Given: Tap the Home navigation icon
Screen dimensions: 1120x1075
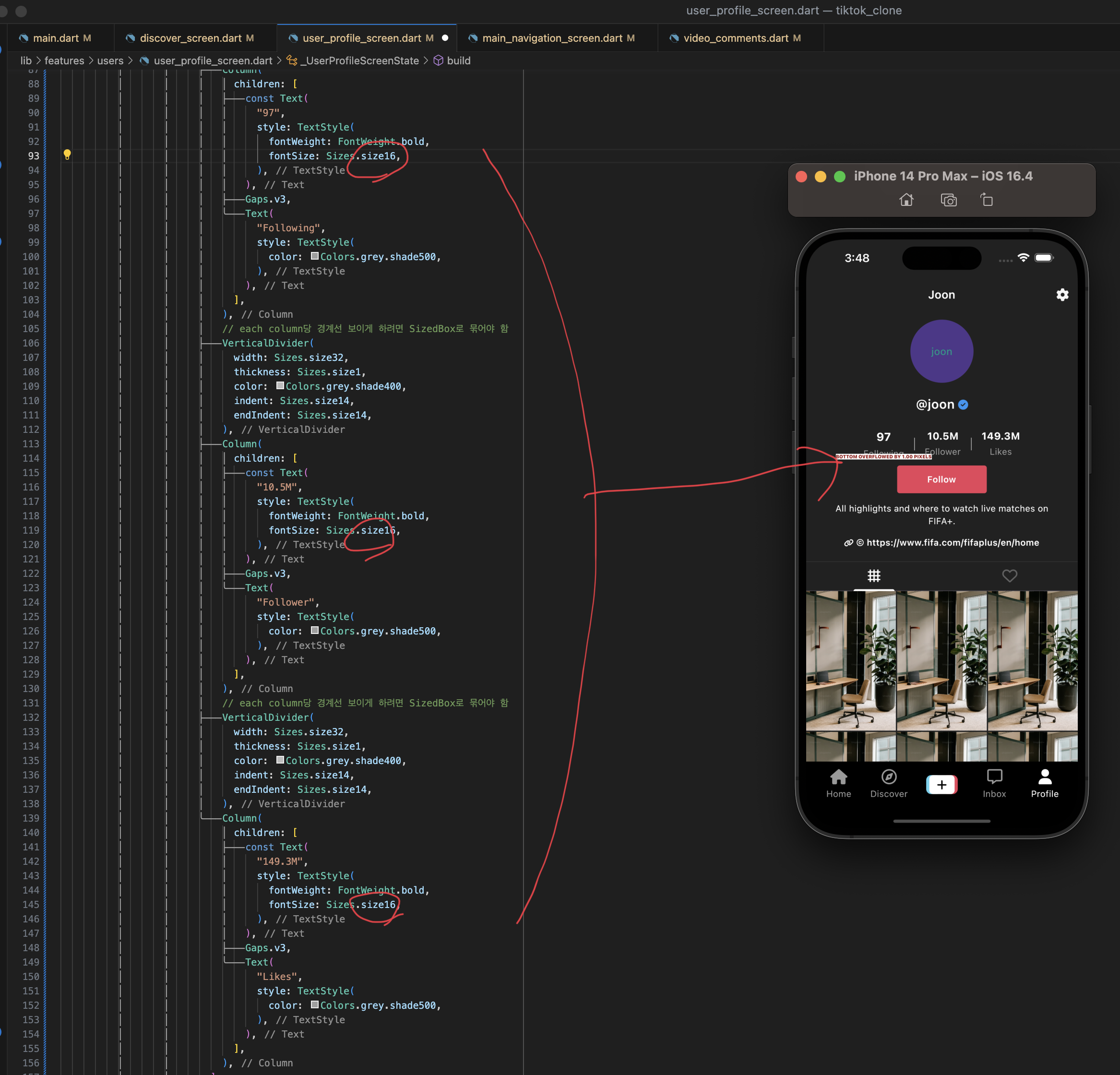Looking at the screenshot, I should 838,777.
